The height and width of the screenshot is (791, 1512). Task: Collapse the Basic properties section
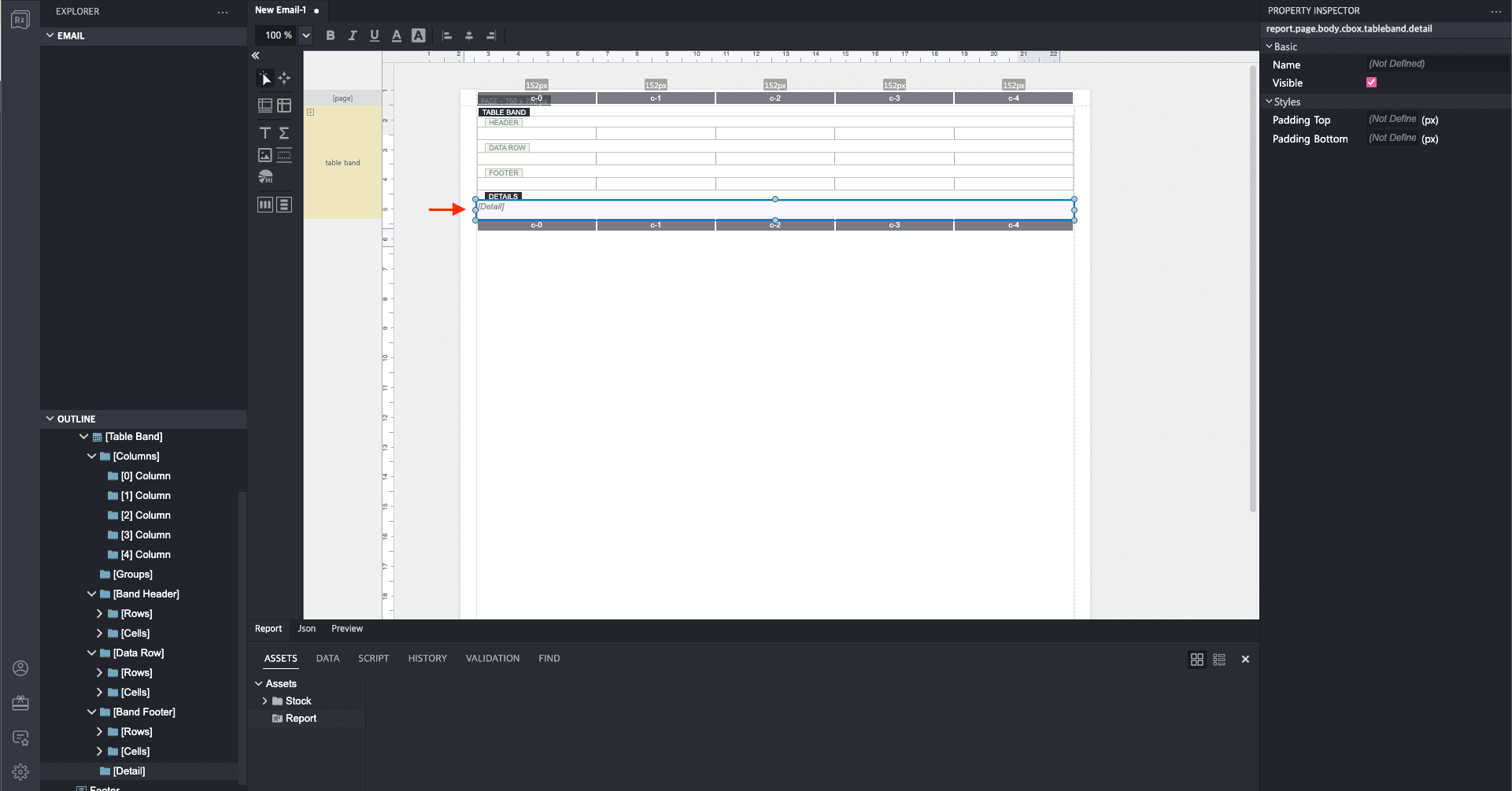[1269, 46]
